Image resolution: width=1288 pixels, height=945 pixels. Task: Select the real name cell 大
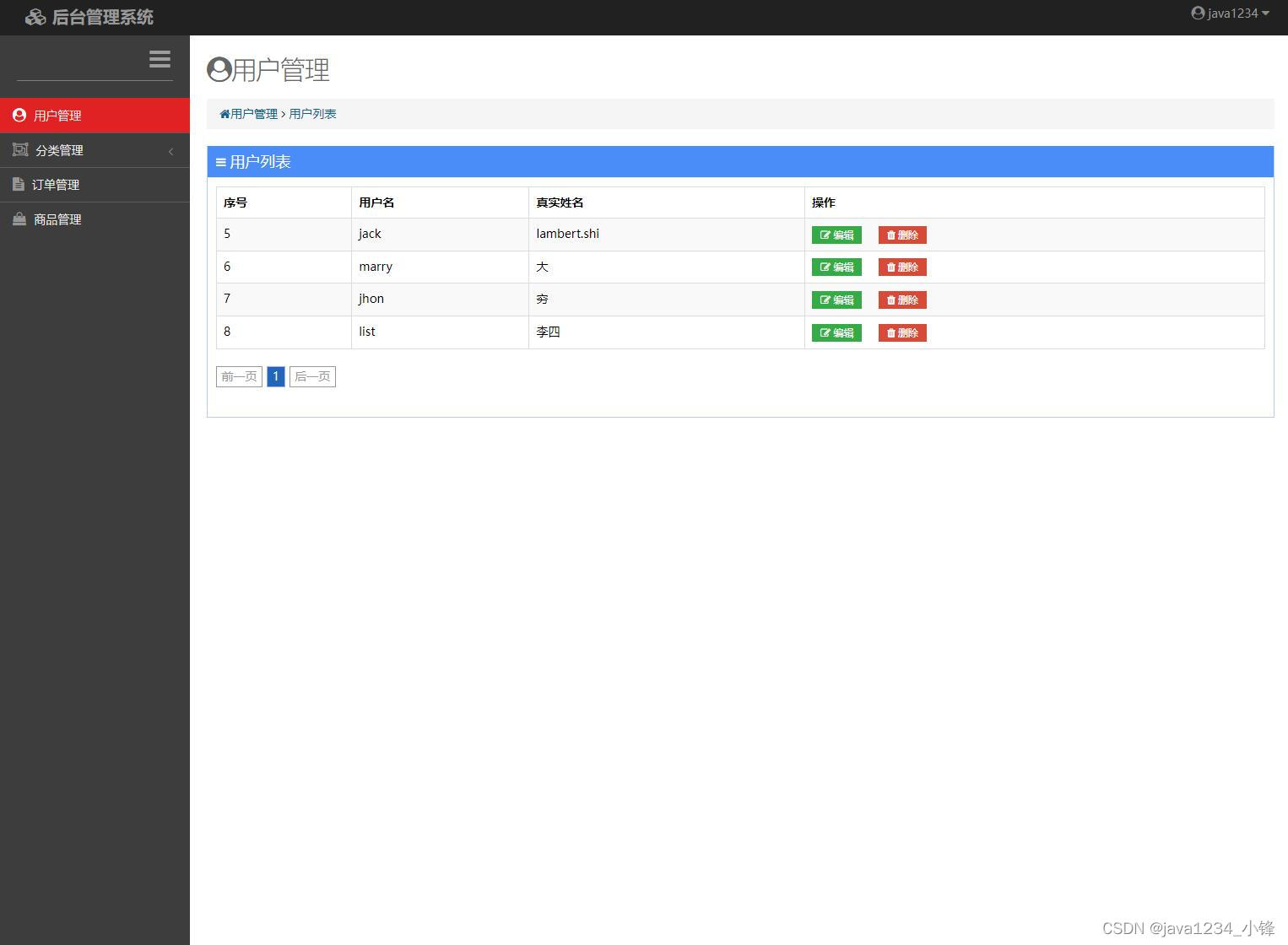(x=667, y=267)
